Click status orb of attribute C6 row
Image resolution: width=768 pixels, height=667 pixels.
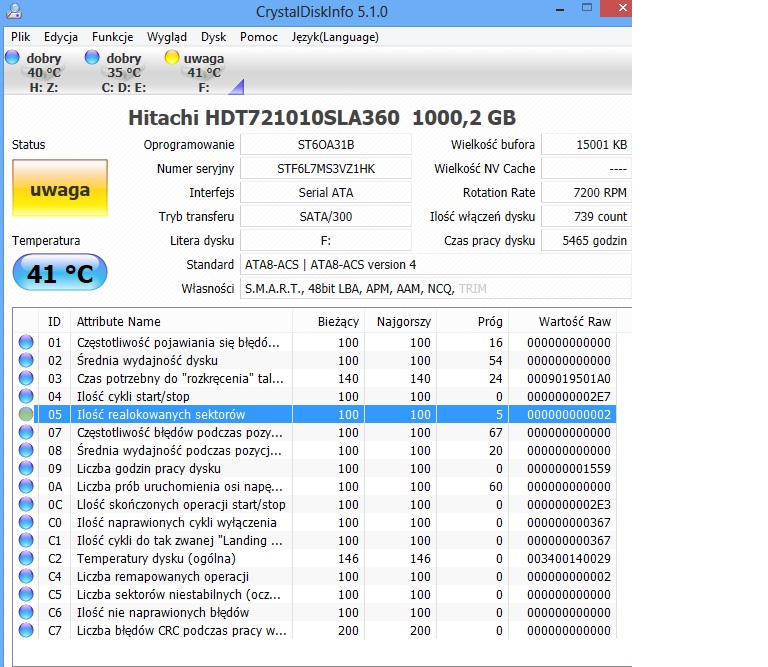click(26, 612)
